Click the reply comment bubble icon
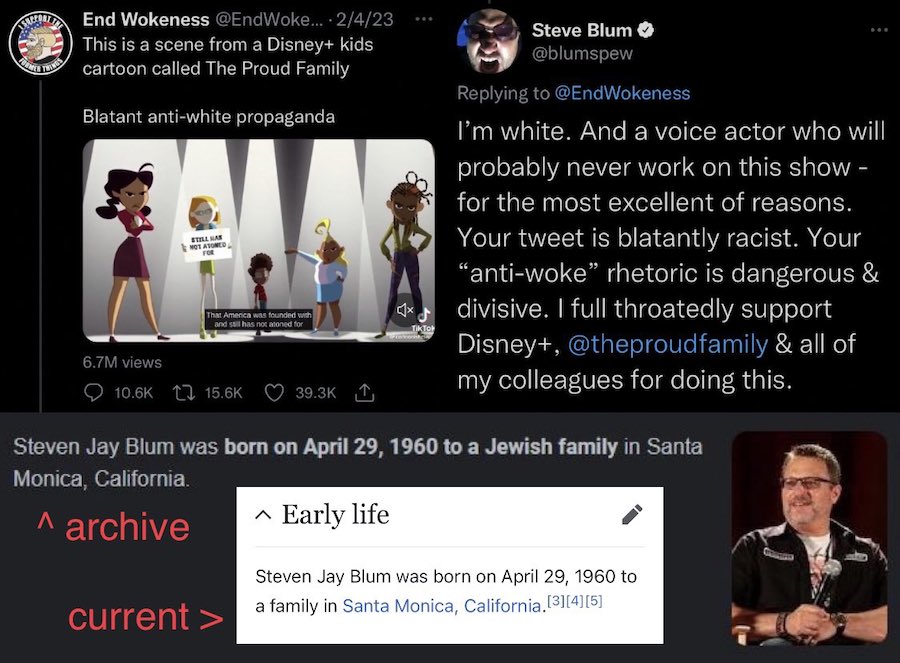 pyautogui.click(x=94, y=392)
